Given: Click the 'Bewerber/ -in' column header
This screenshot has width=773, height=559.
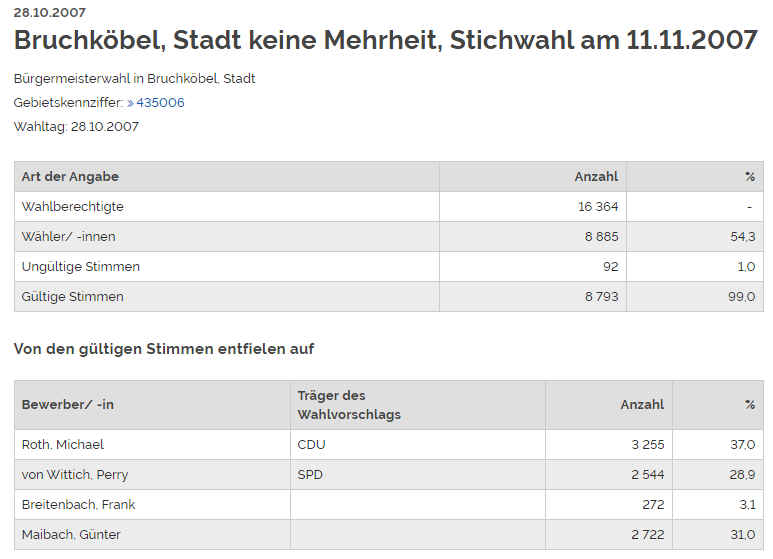Looking at the screenshot, I should click(x=68, y=405).
